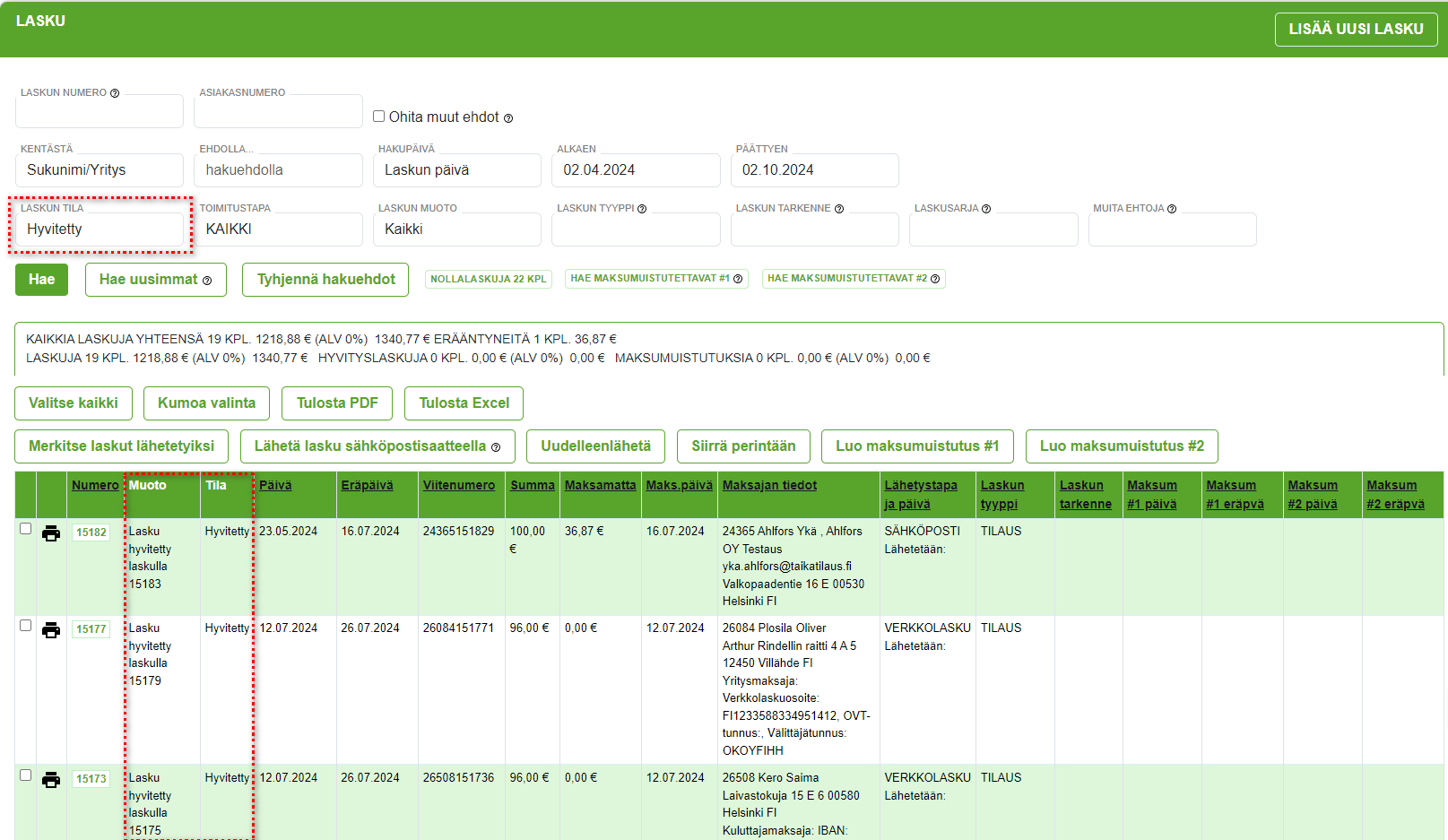Click the Päättyen date field 02.10.2024
The width and height of the screenshot is (1448, 840).
tap(815, 170)
